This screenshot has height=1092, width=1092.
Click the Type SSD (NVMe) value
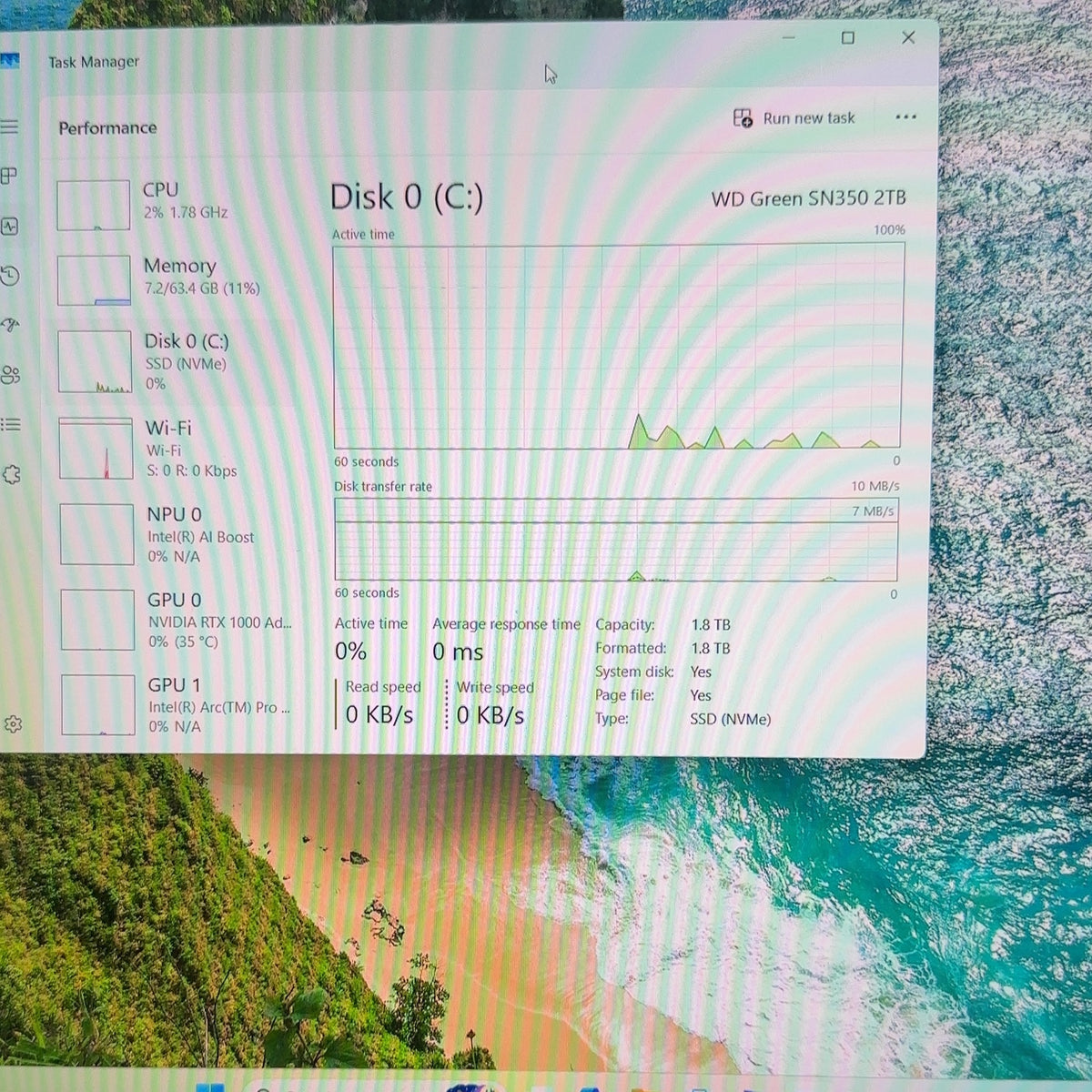[731, 719]
